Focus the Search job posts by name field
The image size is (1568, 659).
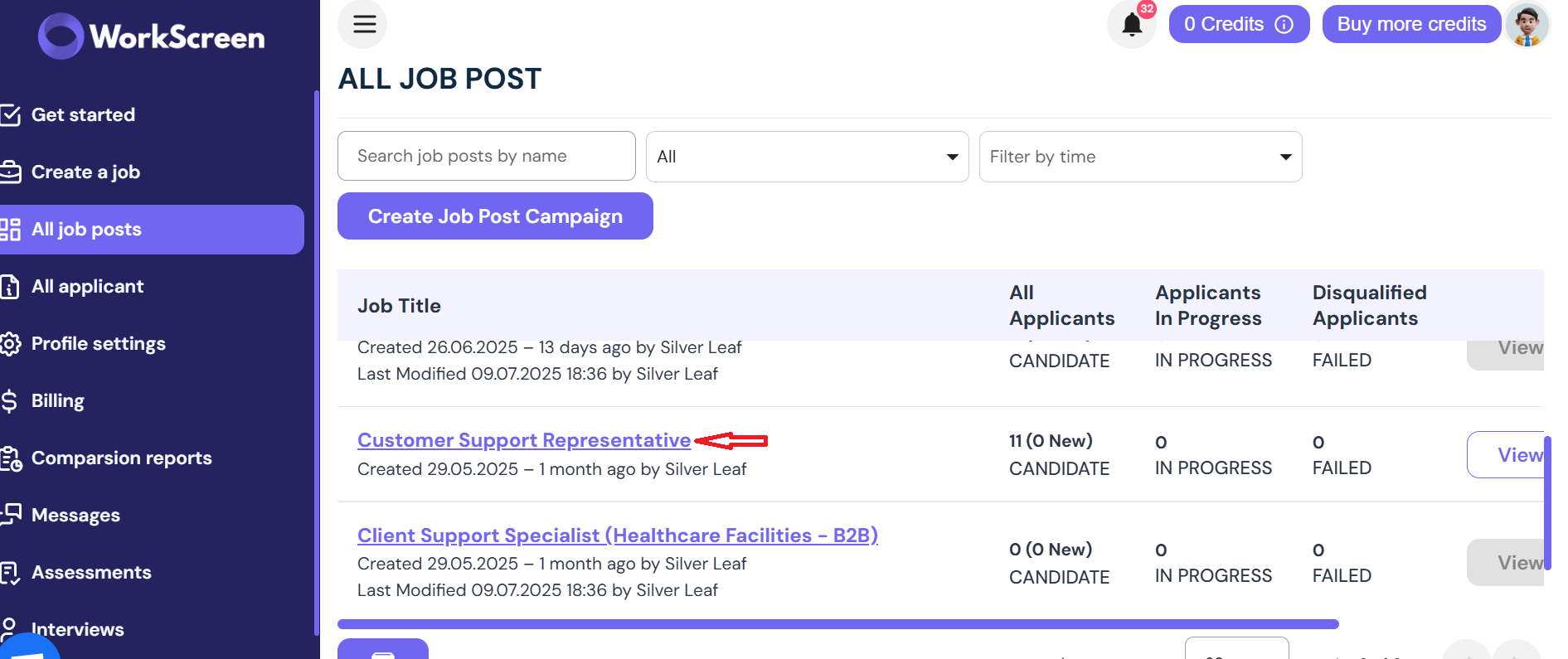[x=486, y=156]
